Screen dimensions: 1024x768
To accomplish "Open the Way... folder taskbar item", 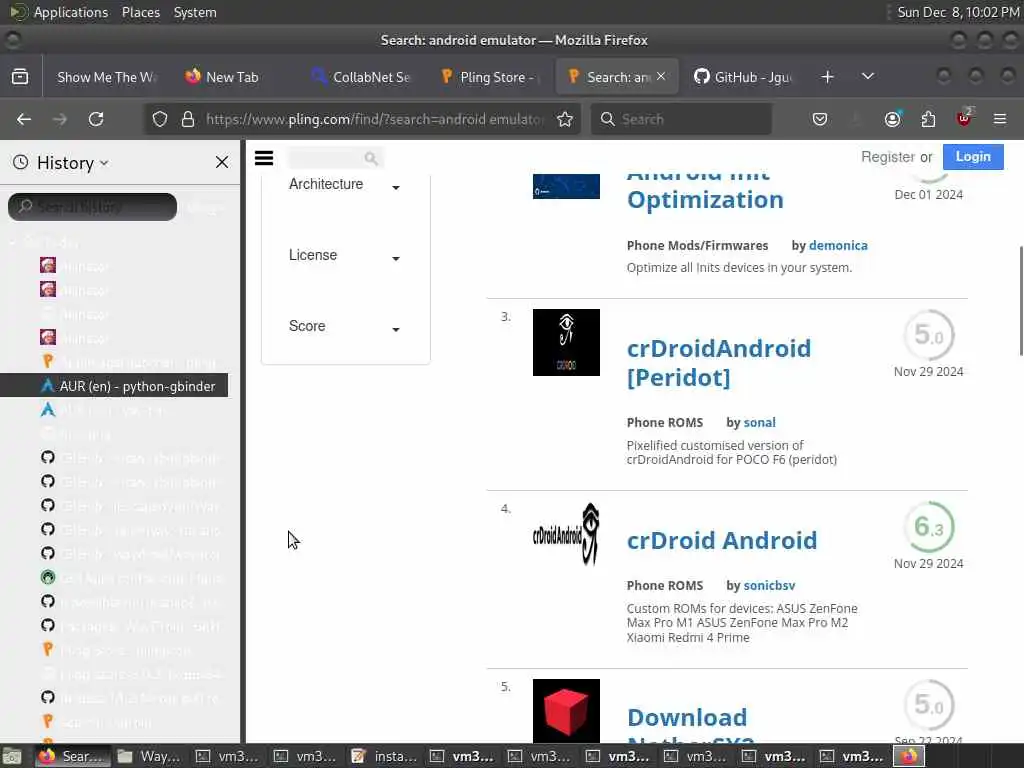I will (x=150, y=756).
